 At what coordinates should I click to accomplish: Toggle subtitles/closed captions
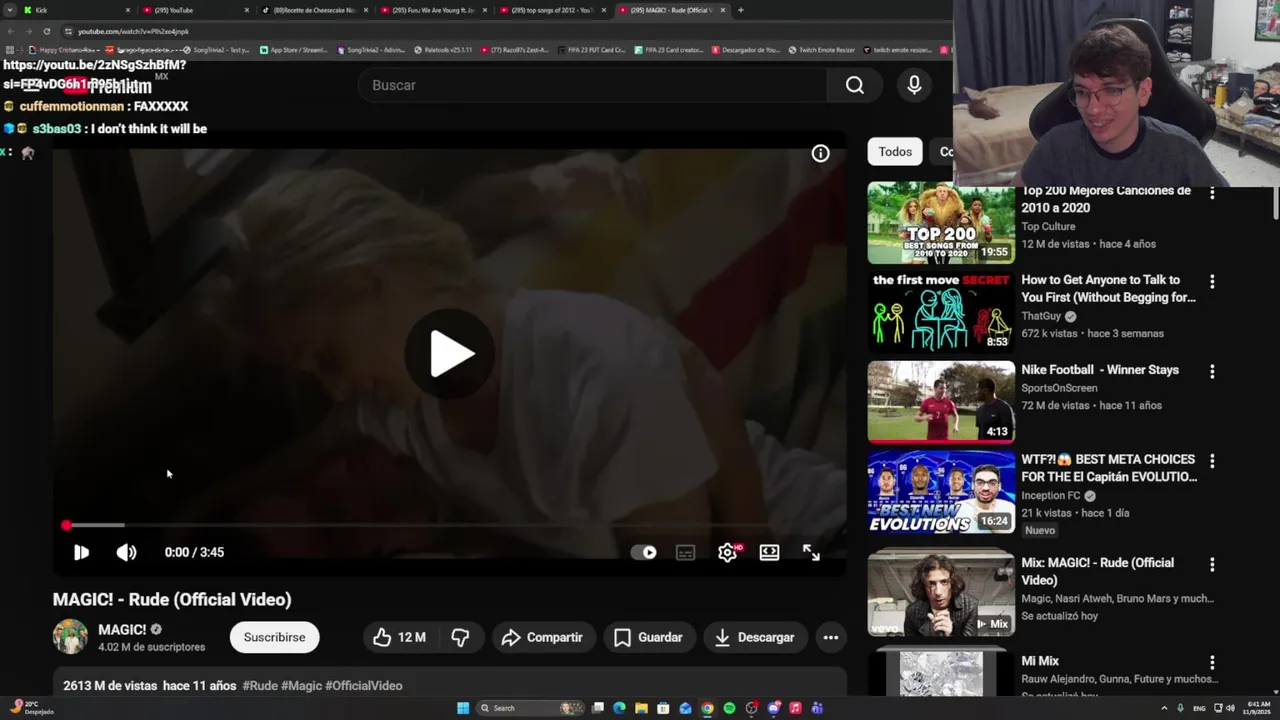(x=685, y=552)
